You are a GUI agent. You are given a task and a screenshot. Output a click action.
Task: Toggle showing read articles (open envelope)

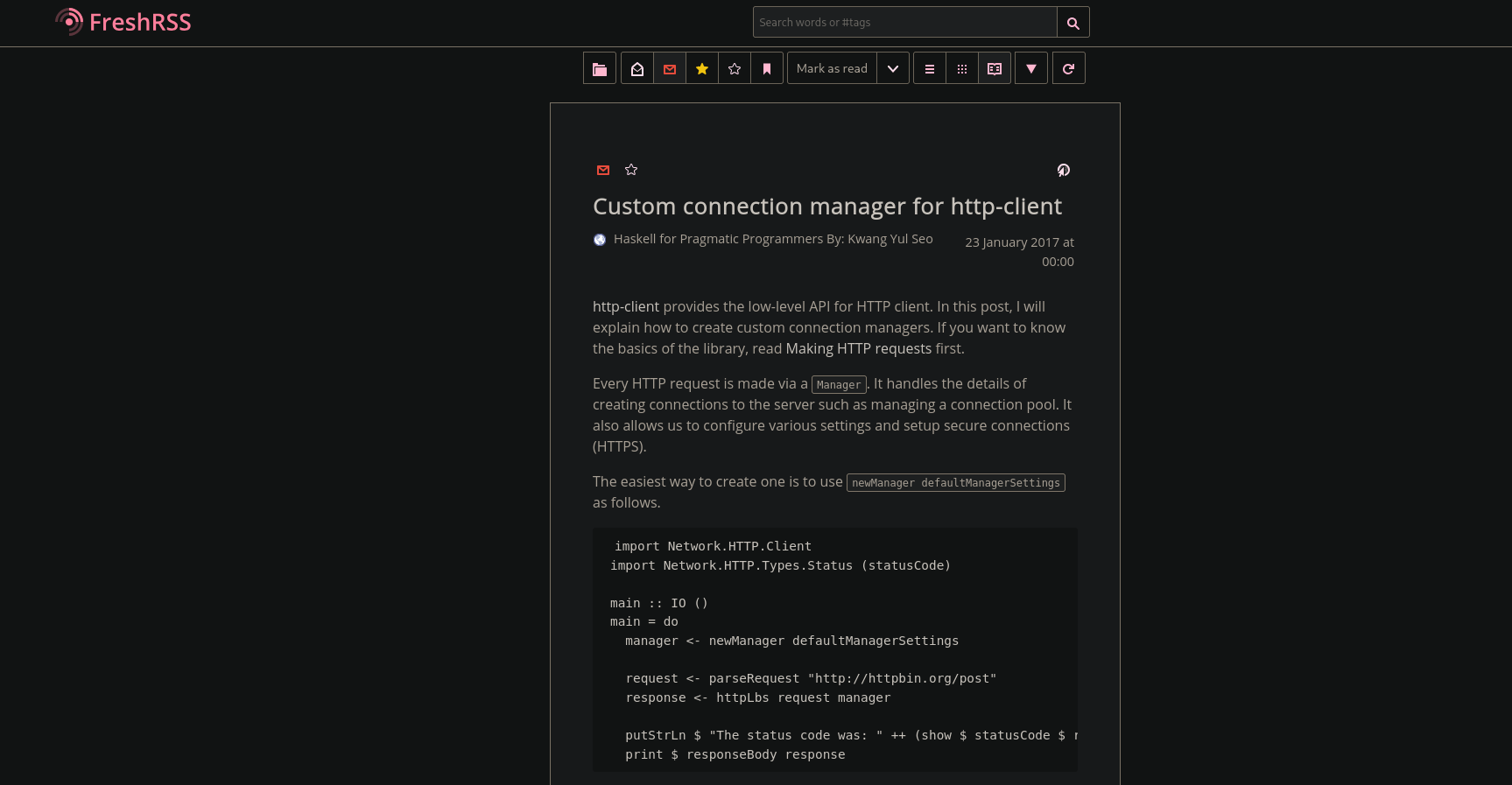[x=637, y=68]
